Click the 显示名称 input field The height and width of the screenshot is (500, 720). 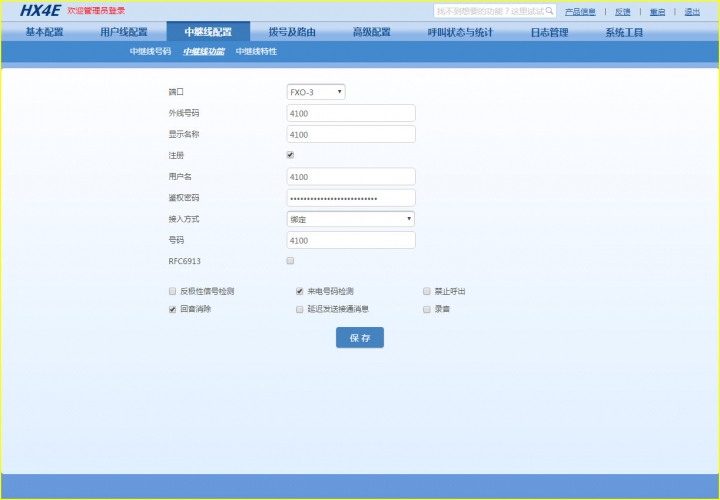click(351, 135)
